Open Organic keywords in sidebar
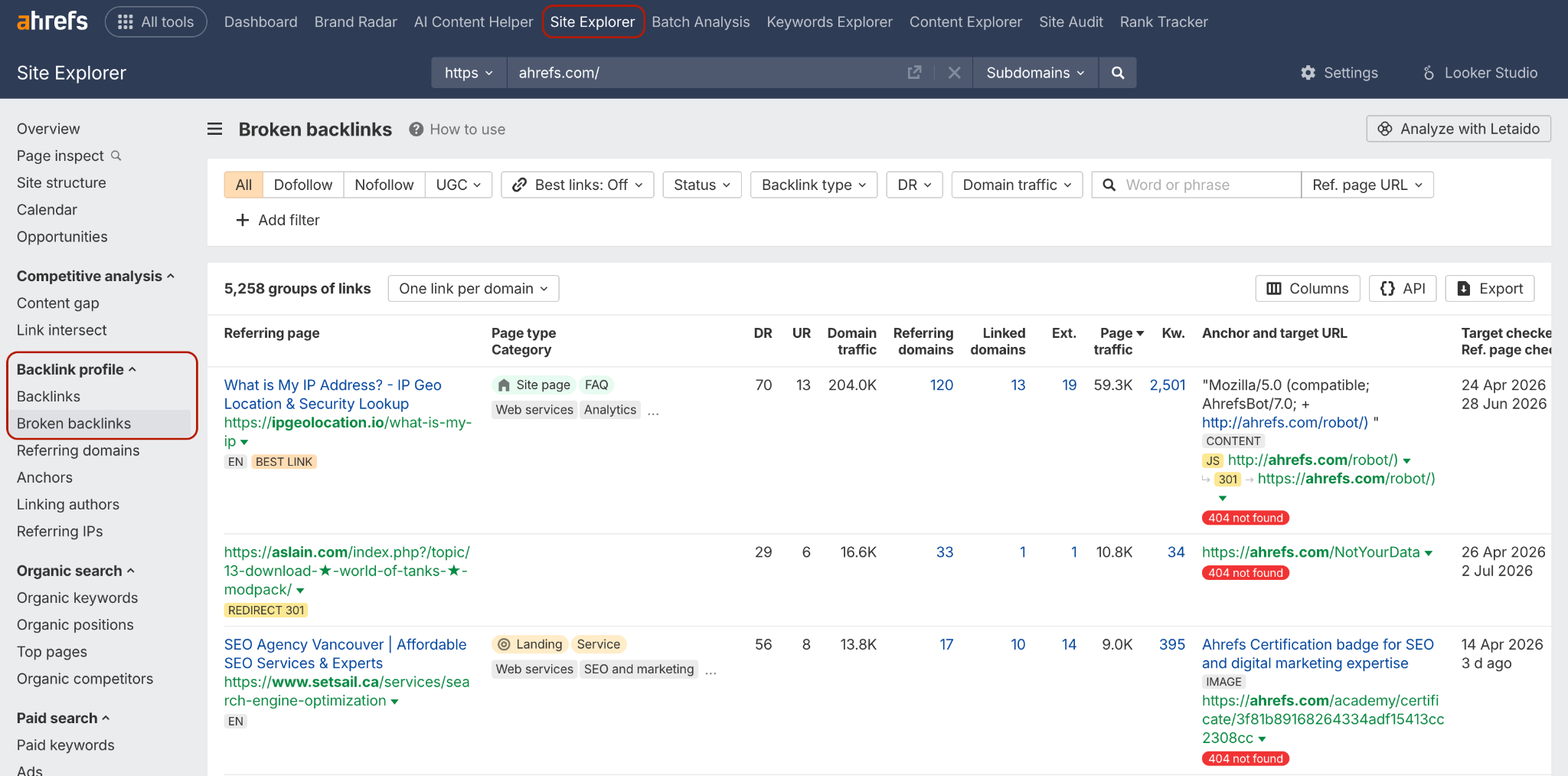Viewport: 1568px width, 776px height. [x=77, y=598]
